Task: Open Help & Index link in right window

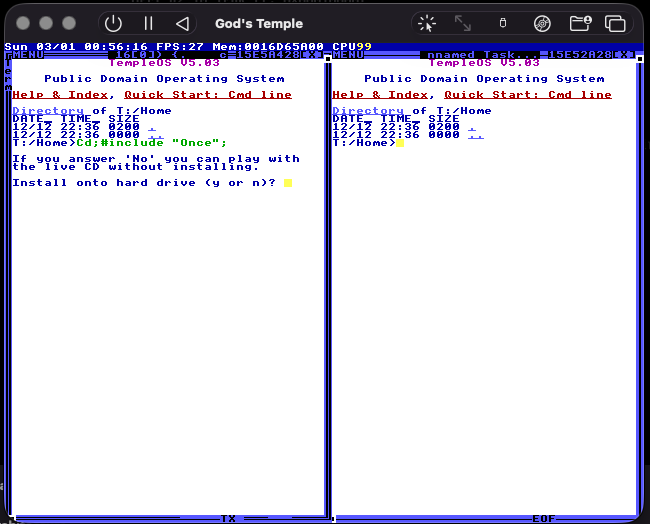Action: coord(380,95)
